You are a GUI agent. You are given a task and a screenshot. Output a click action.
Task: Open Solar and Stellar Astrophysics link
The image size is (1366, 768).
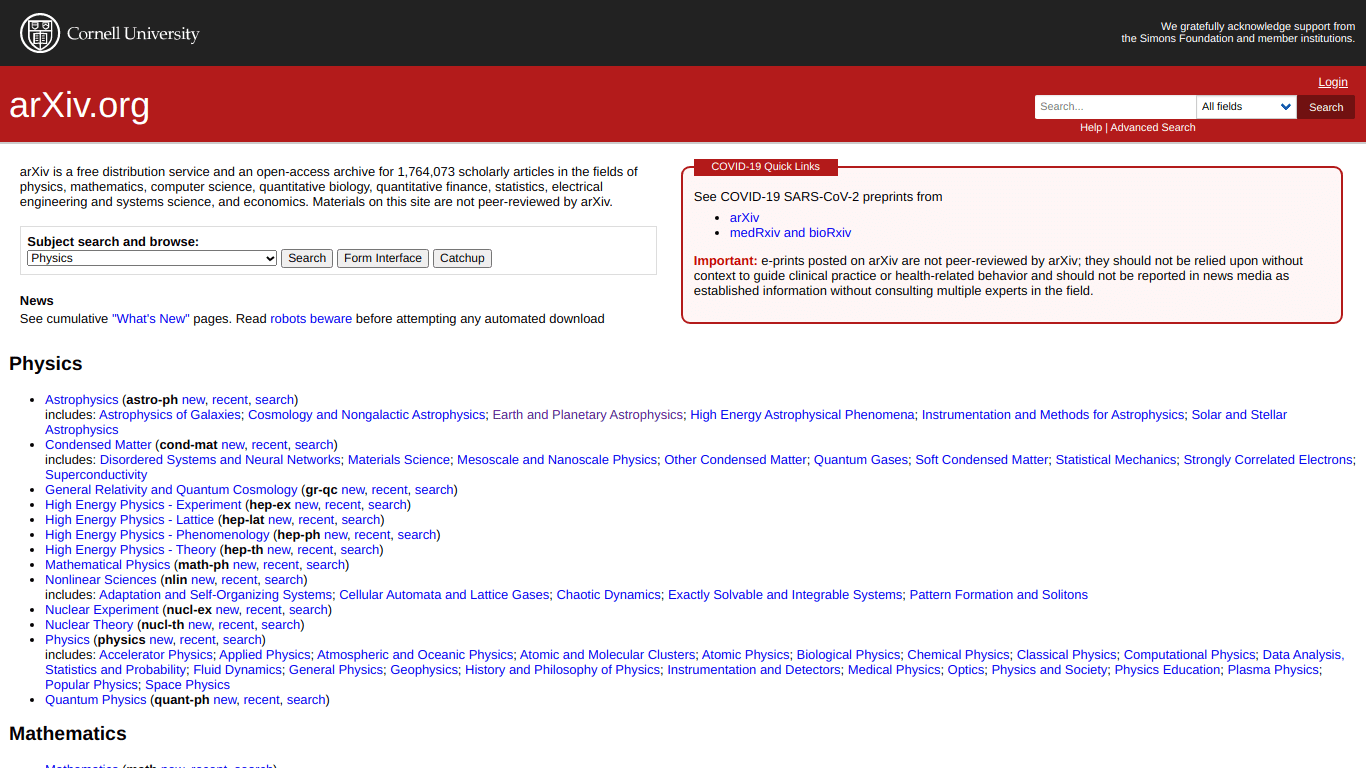1239,415
